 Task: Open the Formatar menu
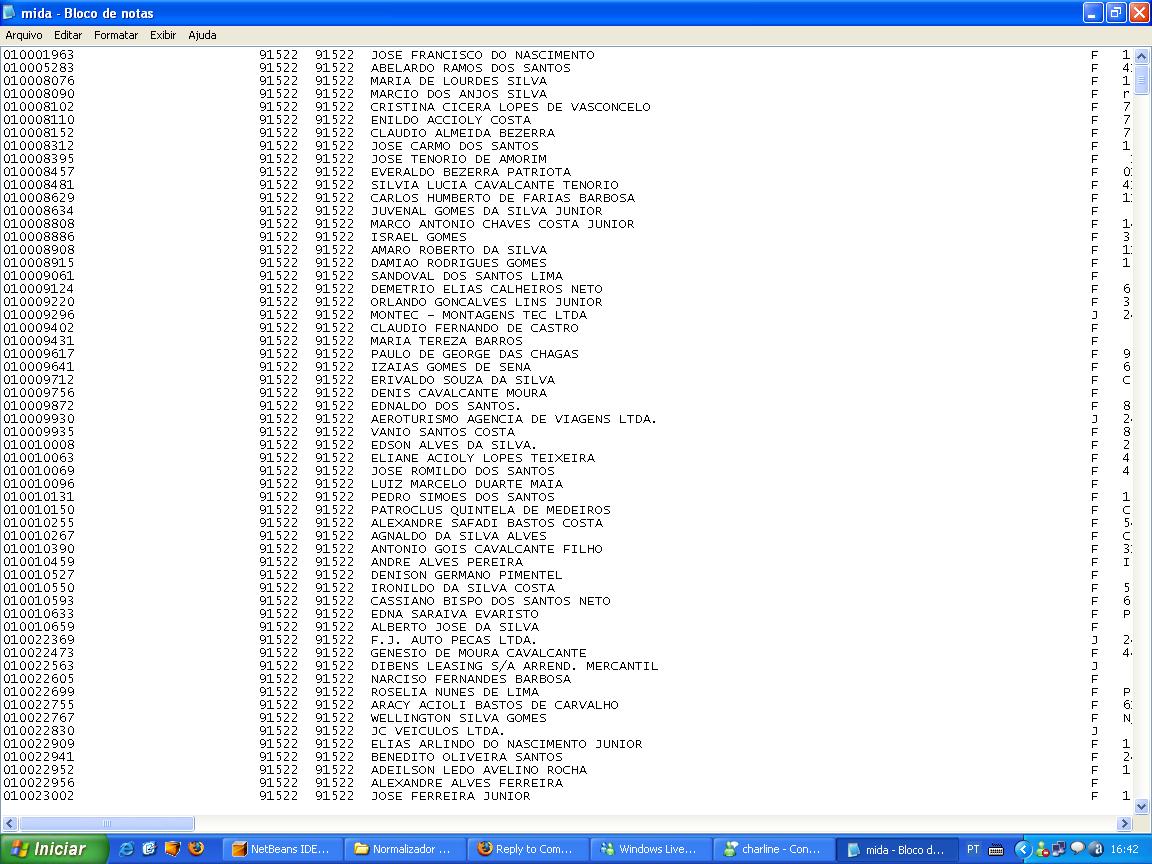click(x=115, y=35)
